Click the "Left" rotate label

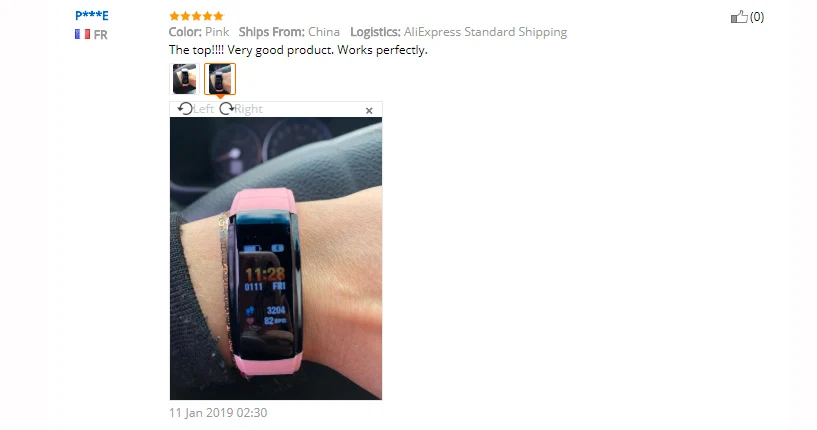tap(203, 109)
